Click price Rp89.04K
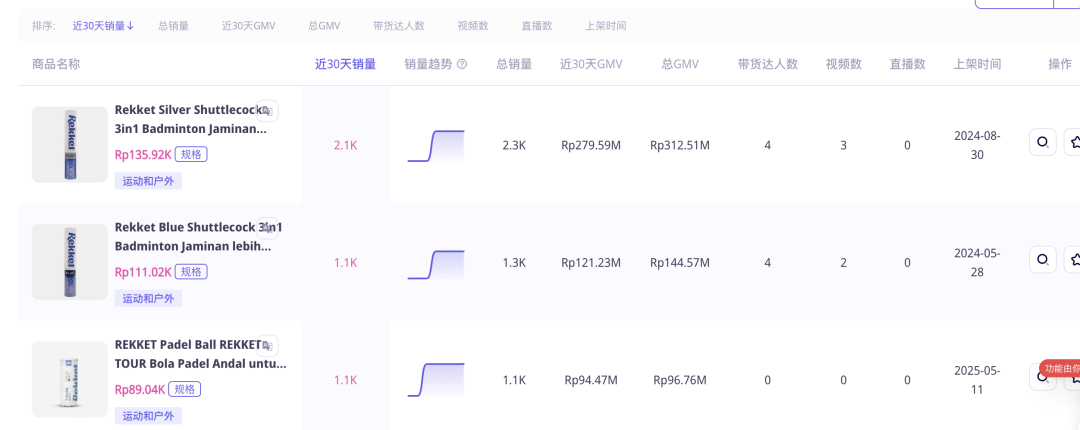Screen dimensions: 1080x430 pyautogui.click(x=139, y=389)
